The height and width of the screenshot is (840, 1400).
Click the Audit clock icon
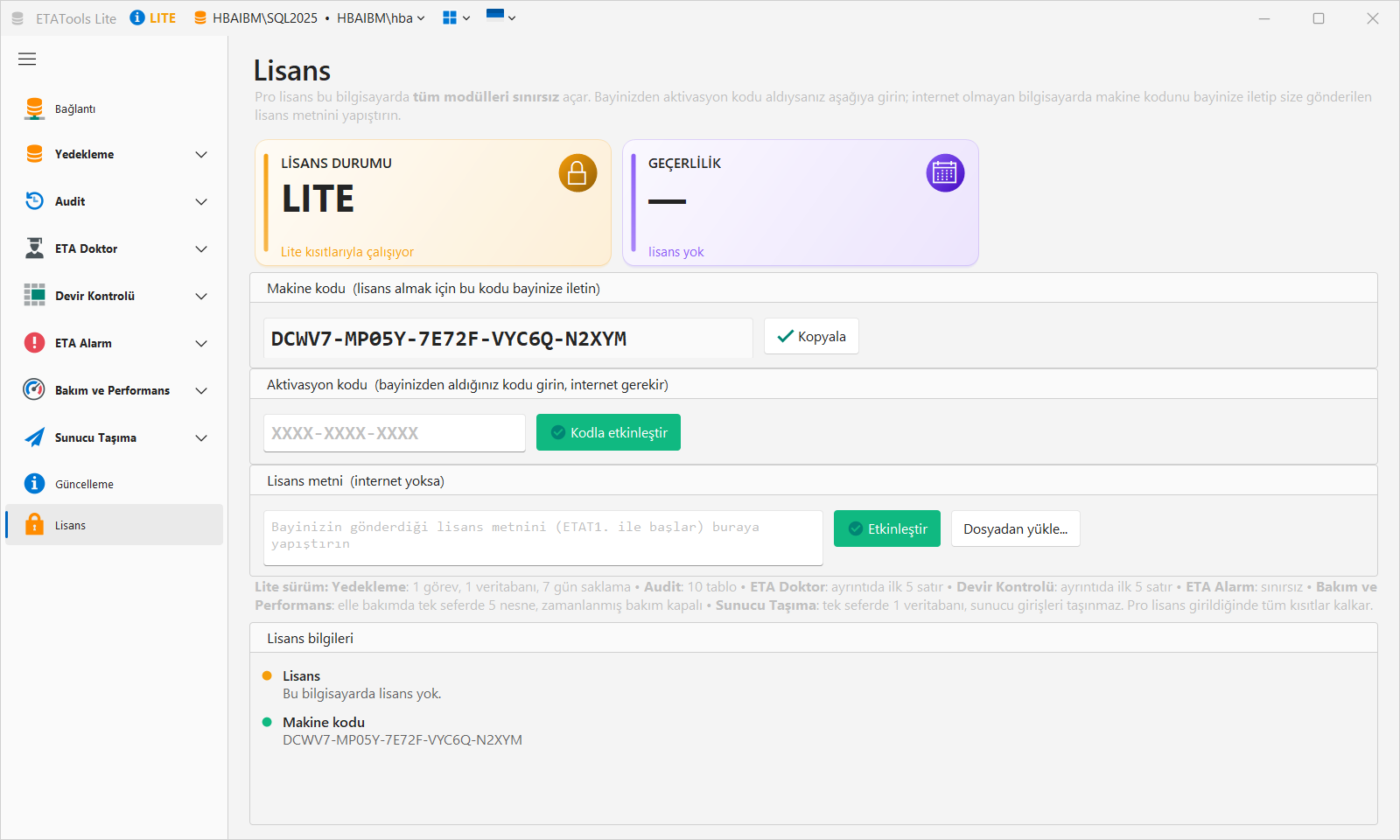point(34,201)
